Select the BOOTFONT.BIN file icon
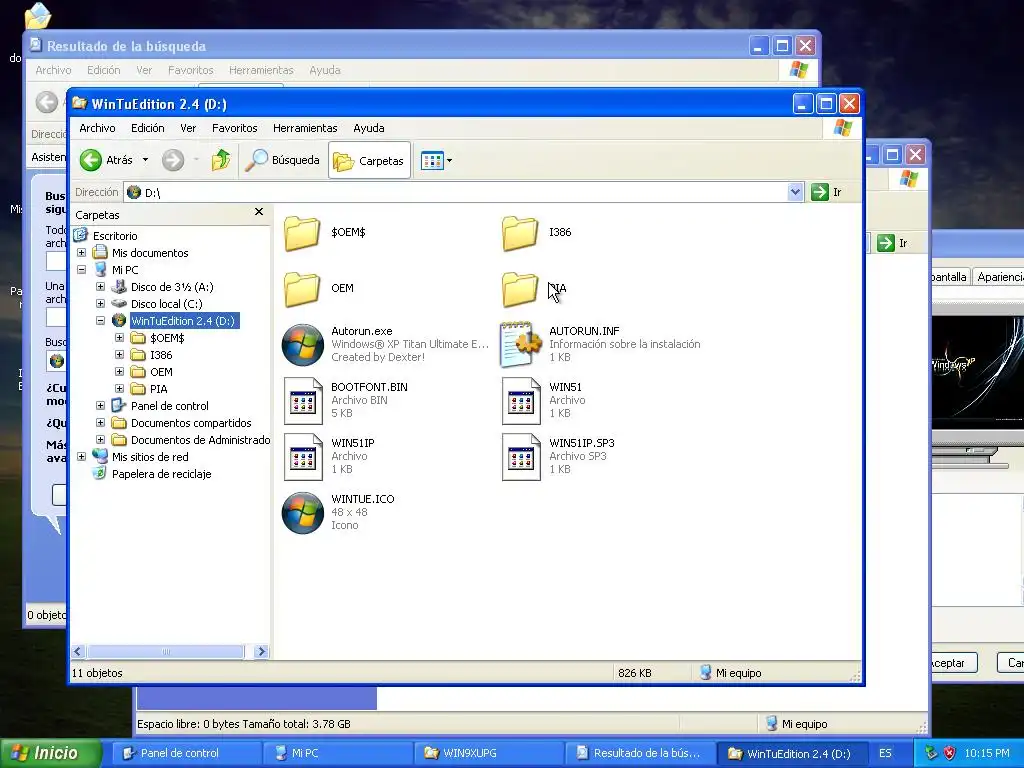The image size is (1024, 768). click(304, 401)
